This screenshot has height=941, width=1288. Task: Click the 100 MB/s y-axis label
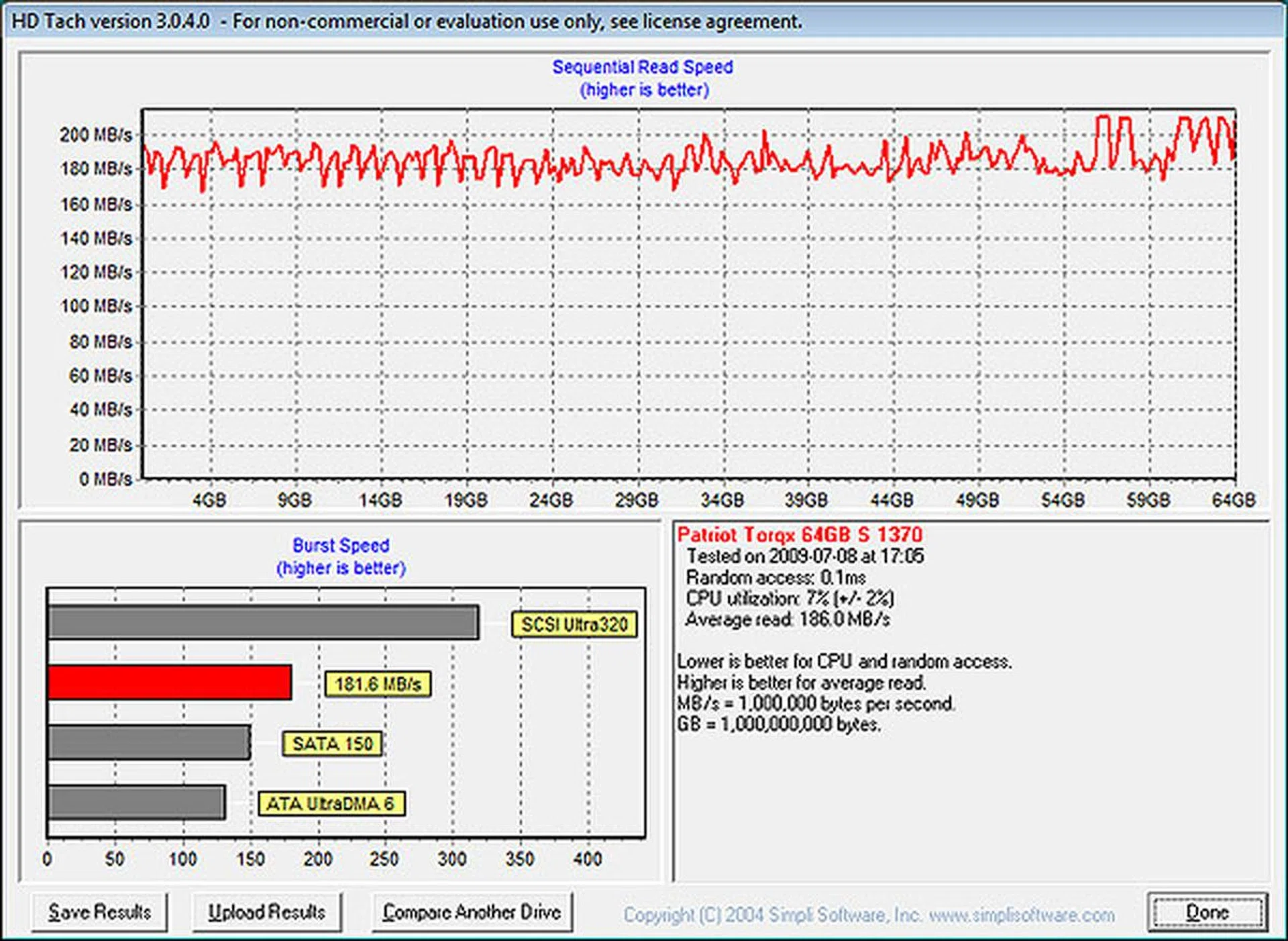(97, 306)
